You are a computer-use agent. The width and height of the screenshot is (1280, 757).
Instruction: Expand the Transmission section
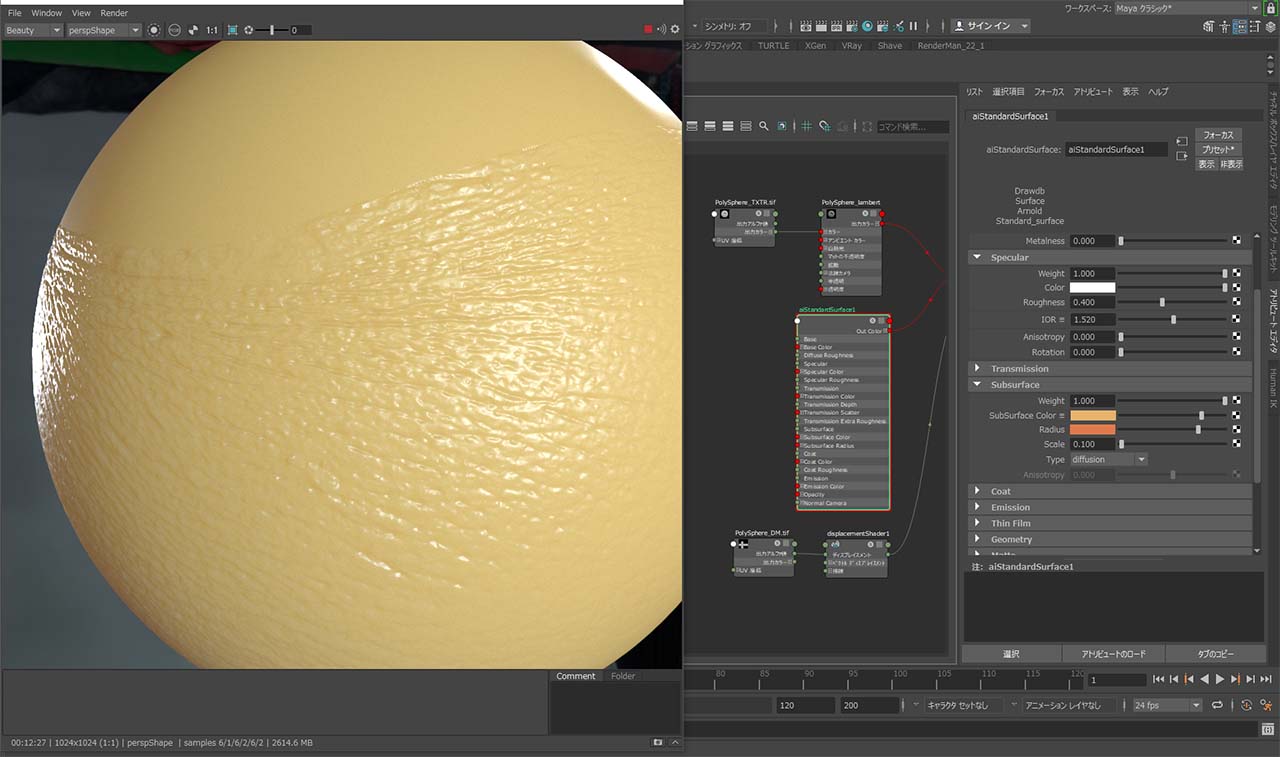(1110, 369)
